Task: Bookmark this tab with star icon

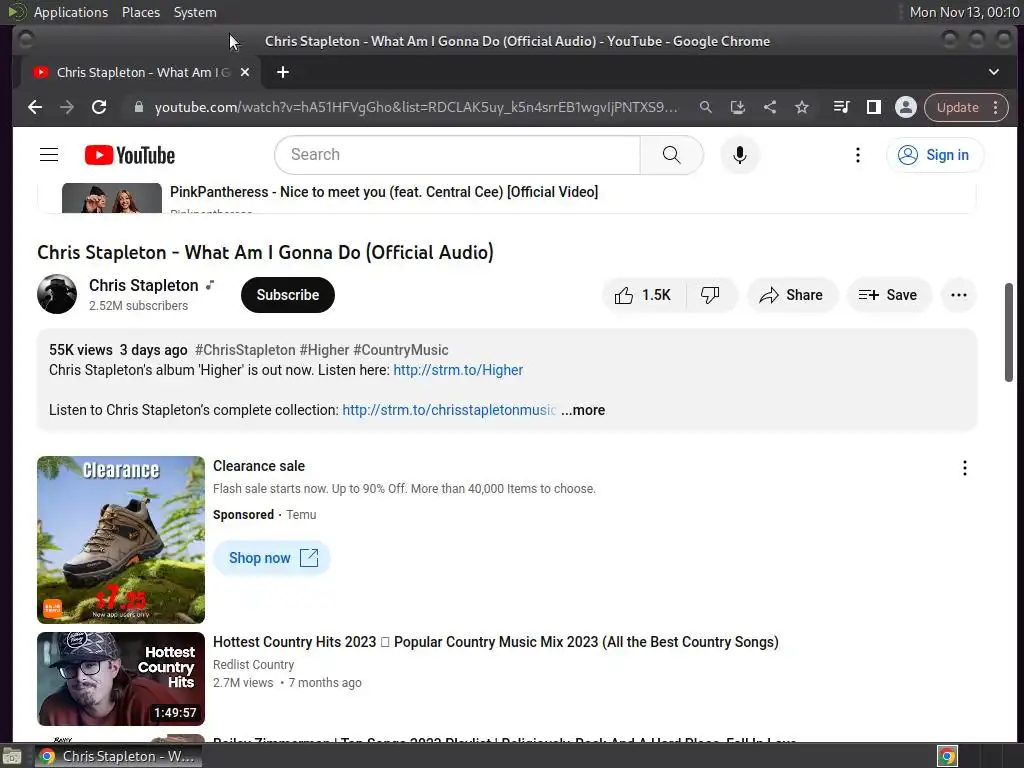Action: pyautogui.click(x=802, y=107)
